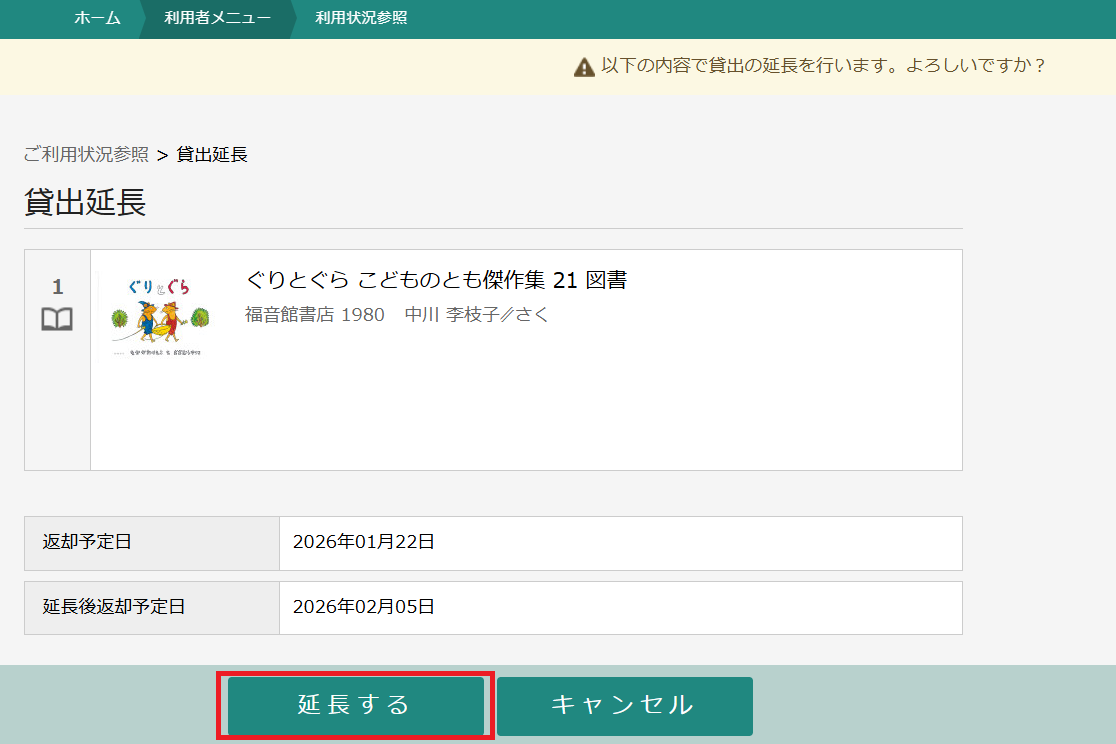Open the ぐりとぐら book cover thumbnail

coord(160,315)
